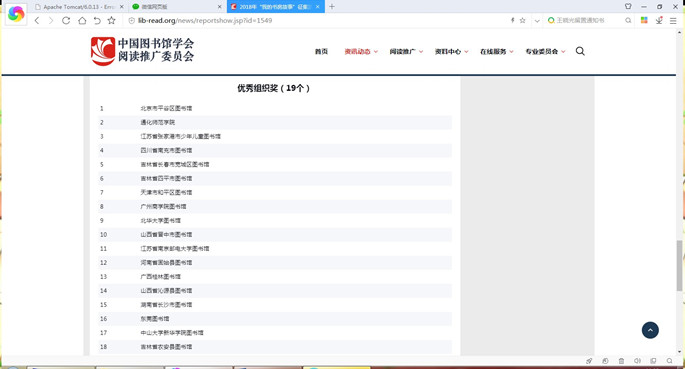685x369 pixels.
Task: Click the favorites star beside home icon
Action: click(112, 21)
